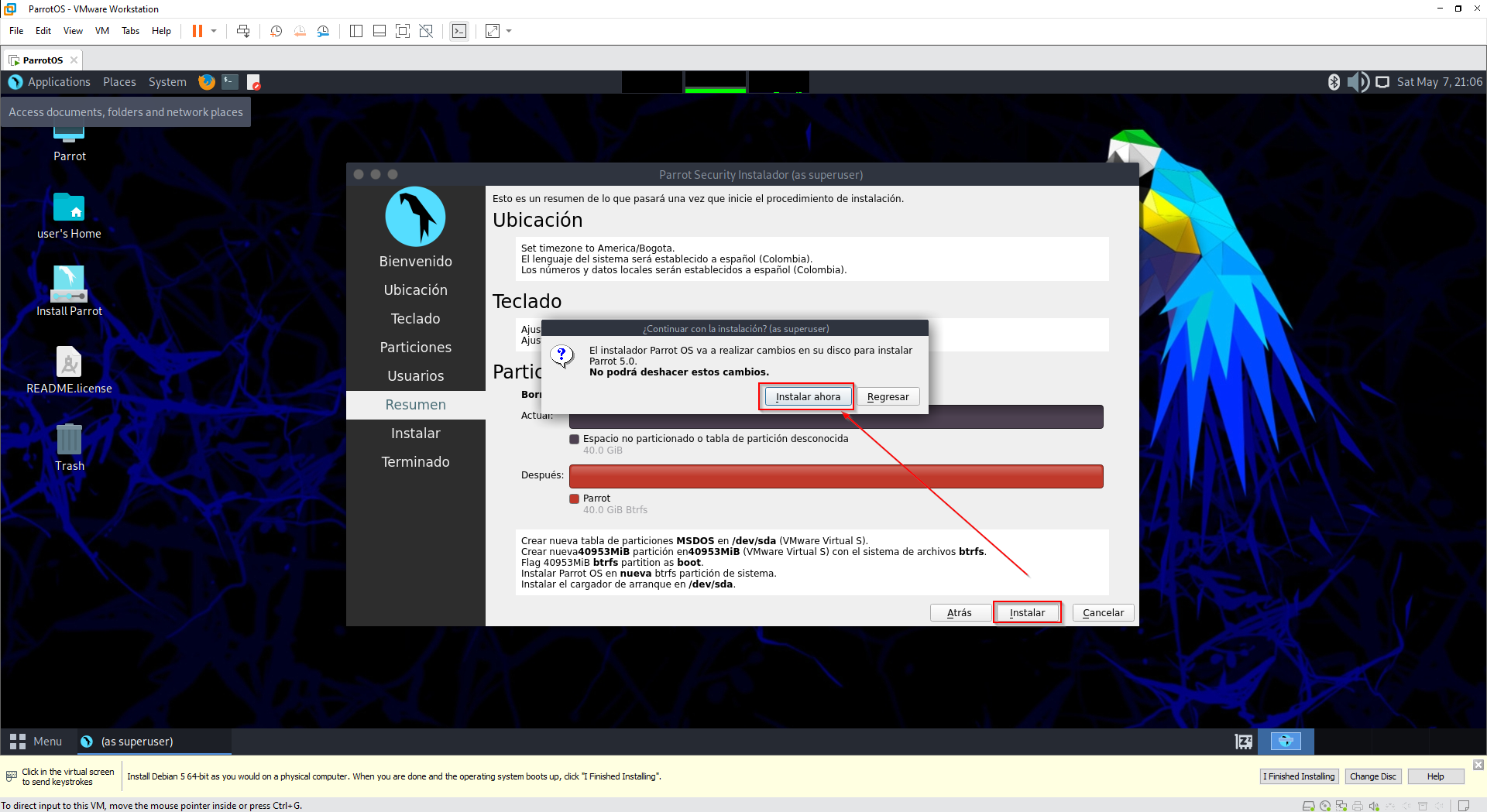Confirm with the Instalar ahora button
This screenshot has height=812, width=1487.
point(808,397)
